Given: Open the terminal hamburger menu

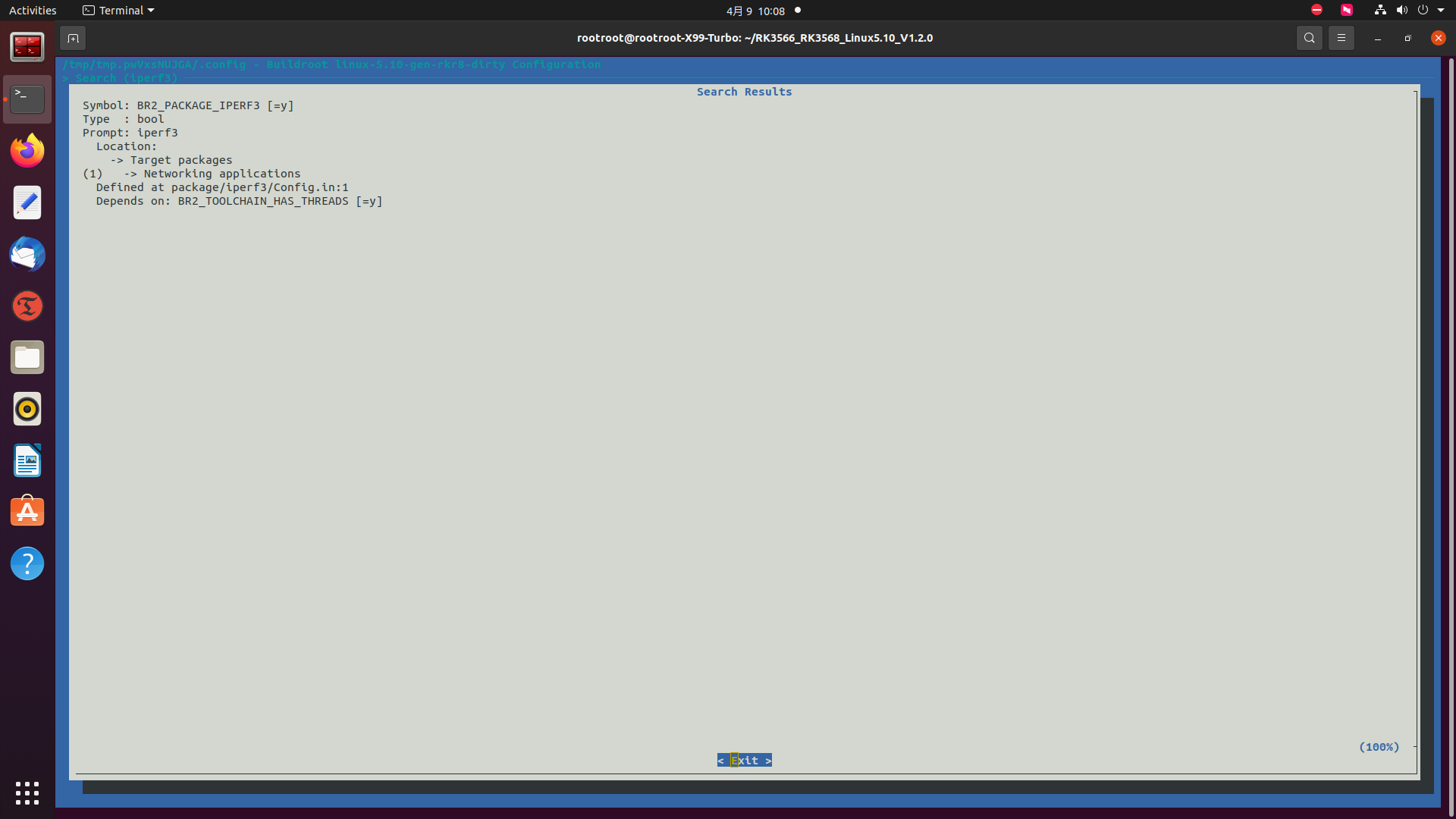Looking at the screenshot, I should [x=1341, y=38].
